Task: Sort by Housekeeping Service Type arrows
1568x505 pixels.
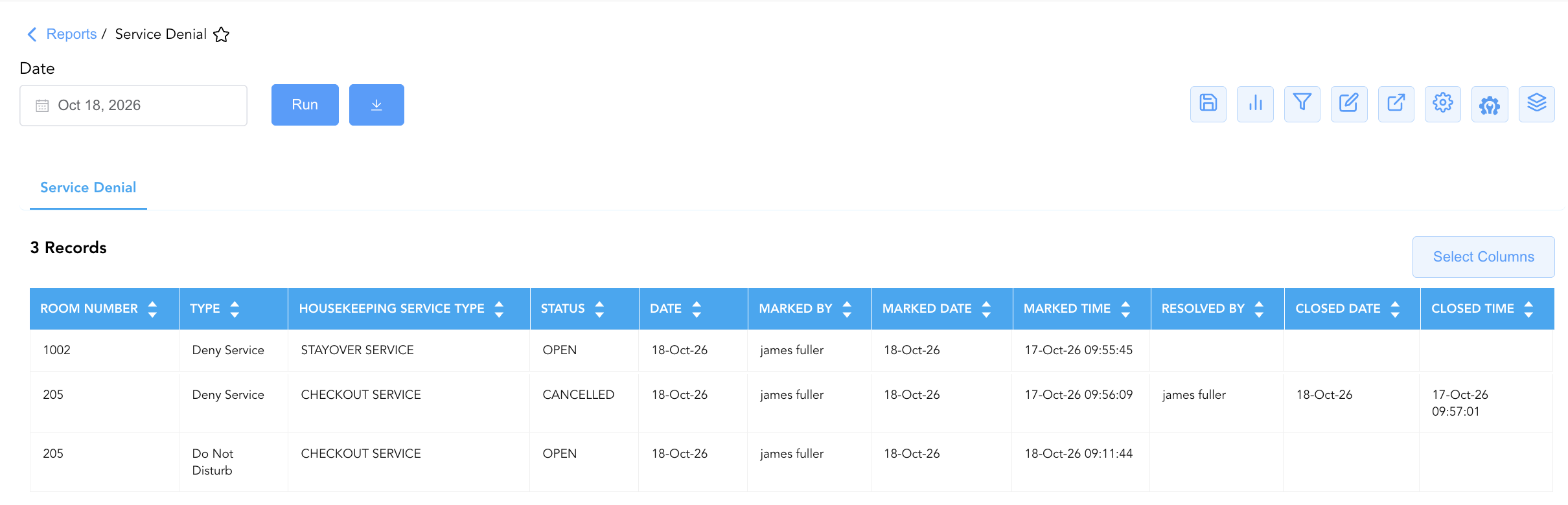Action: coord(499,309)
